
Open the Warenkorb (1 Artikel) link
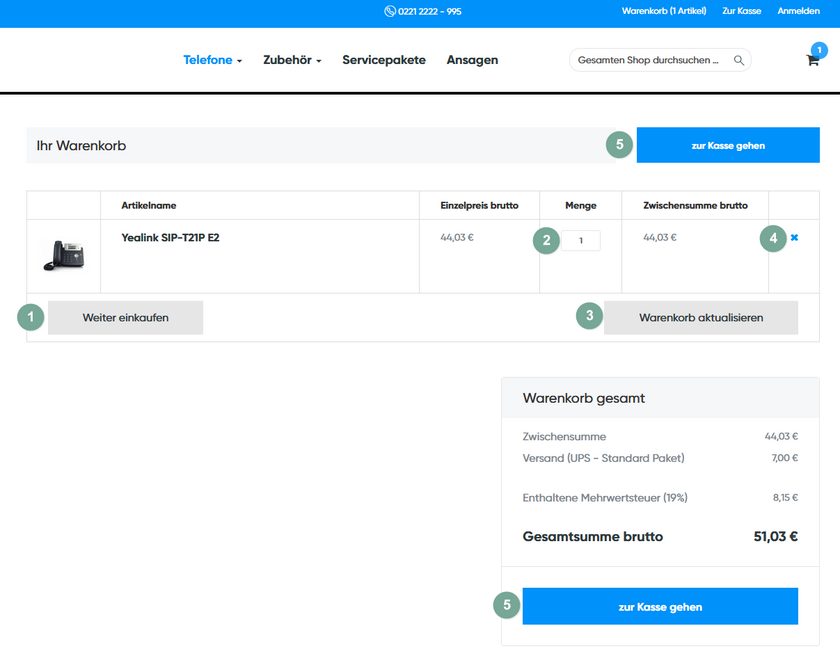[x=663, y=12]
